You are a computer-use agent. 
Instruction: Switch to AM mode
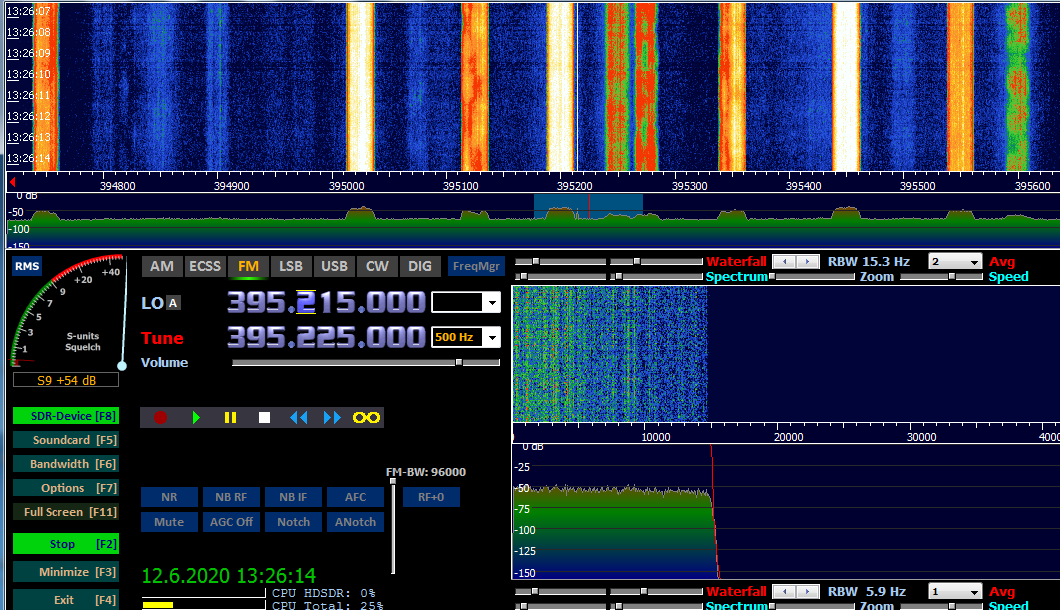point(162,266)
